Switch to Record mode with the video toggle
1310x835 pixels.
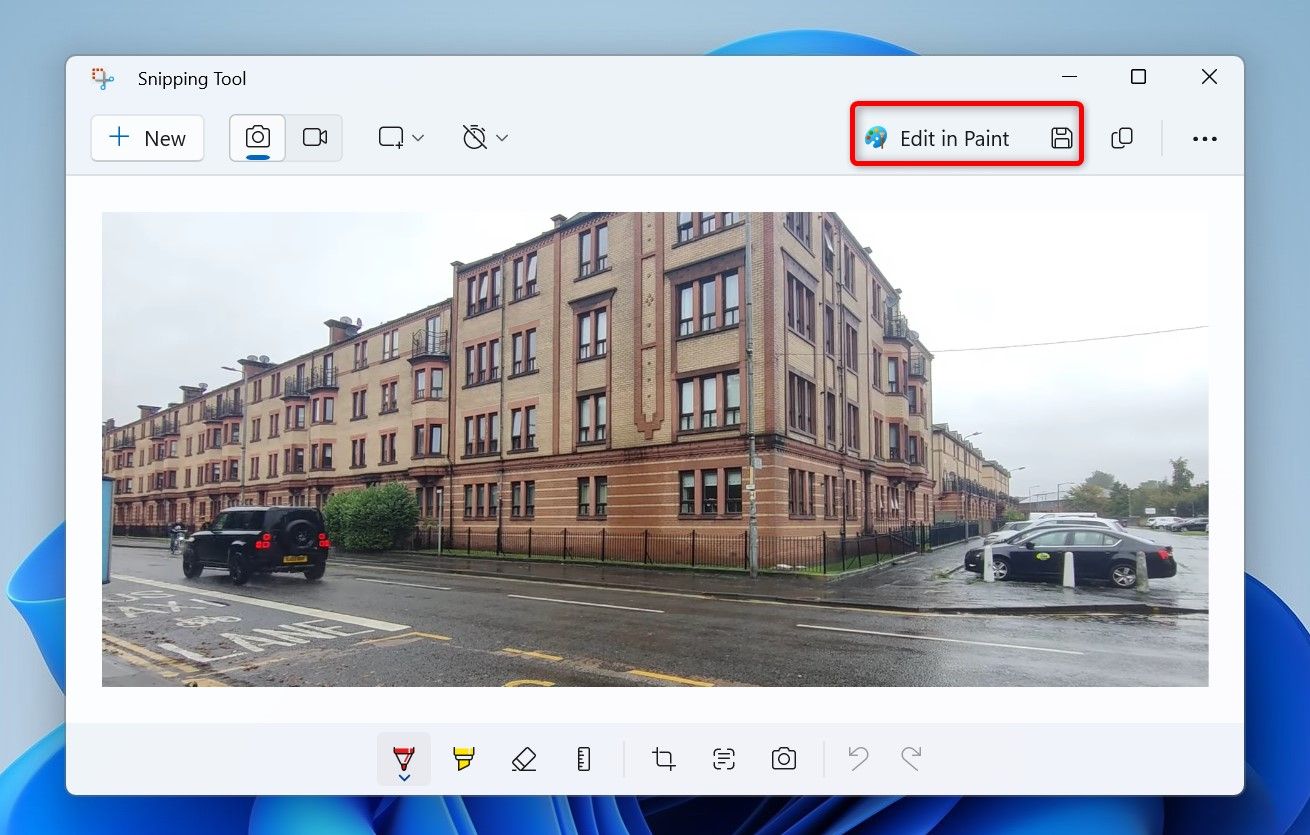pos(315,138)
